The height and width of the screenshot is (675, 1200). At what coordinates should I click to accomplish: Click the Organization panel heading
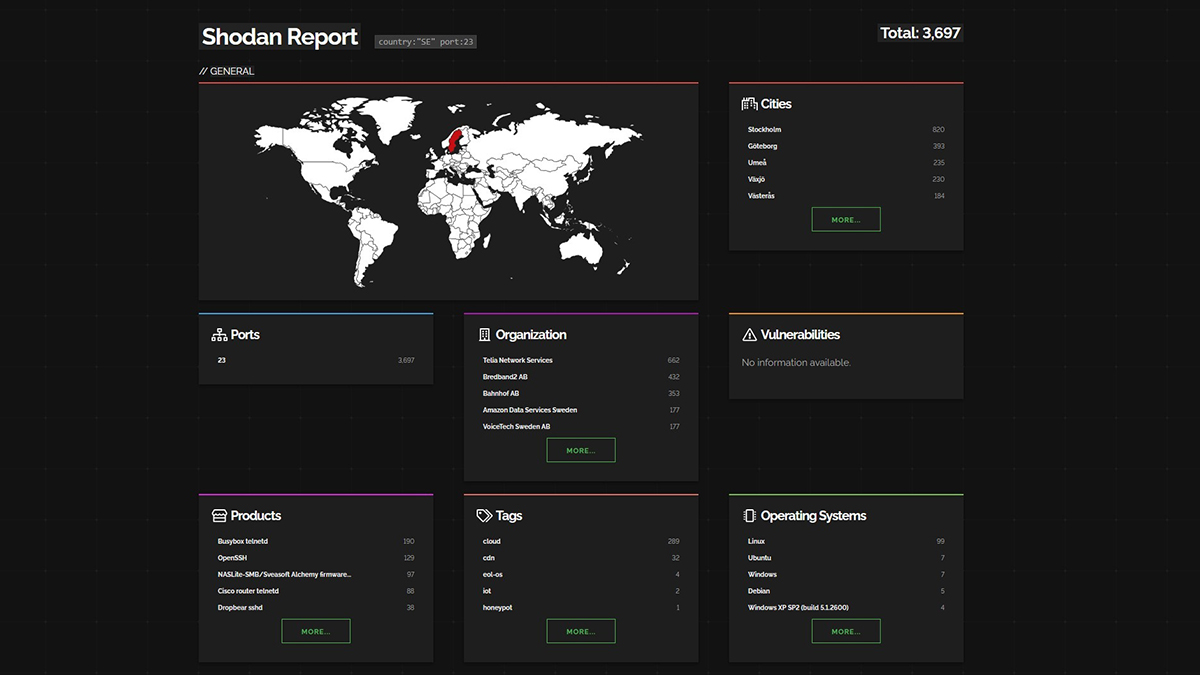(x=531, y=335)
